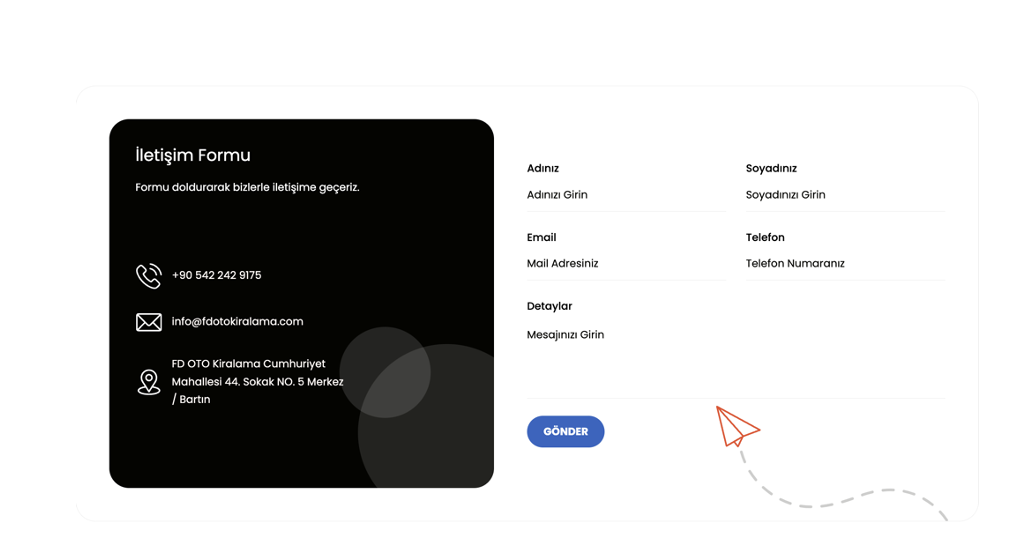The width and height of the screenshot is (1028, 546).
Task: Click the Adınız field label
Action: (x=543, y=168)
